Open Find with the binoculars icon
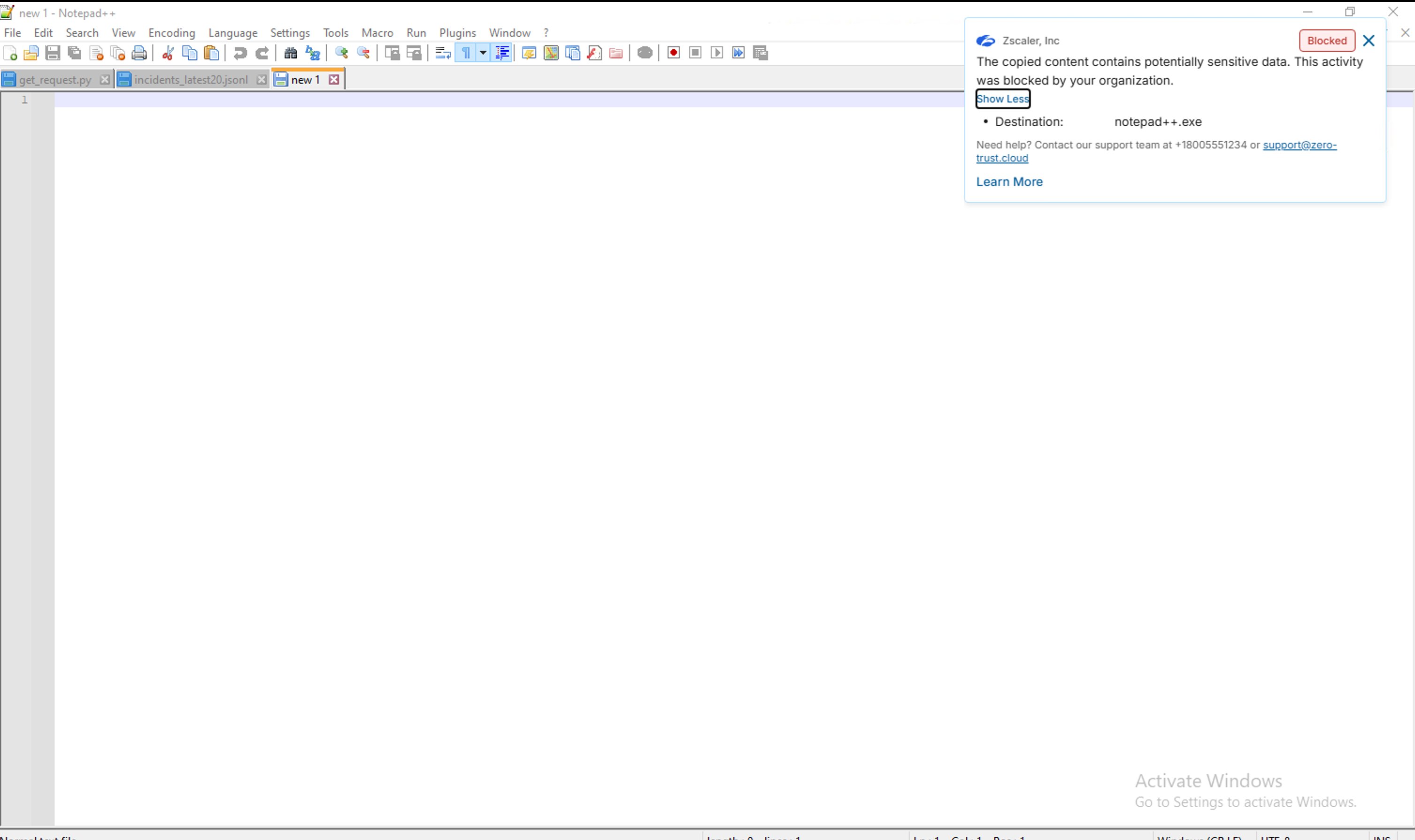Viewport: 1415px width, 840px height. [291, 53]
